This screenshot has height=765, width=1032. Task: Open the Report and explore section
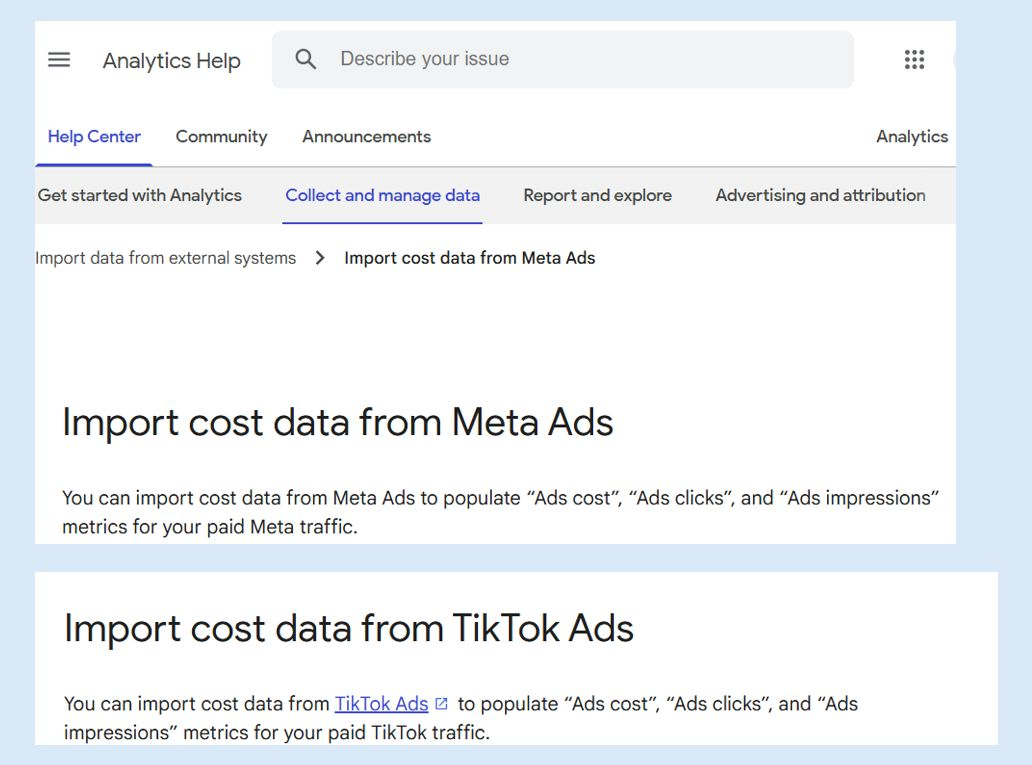pyautogui.click(x=597, y=196)
